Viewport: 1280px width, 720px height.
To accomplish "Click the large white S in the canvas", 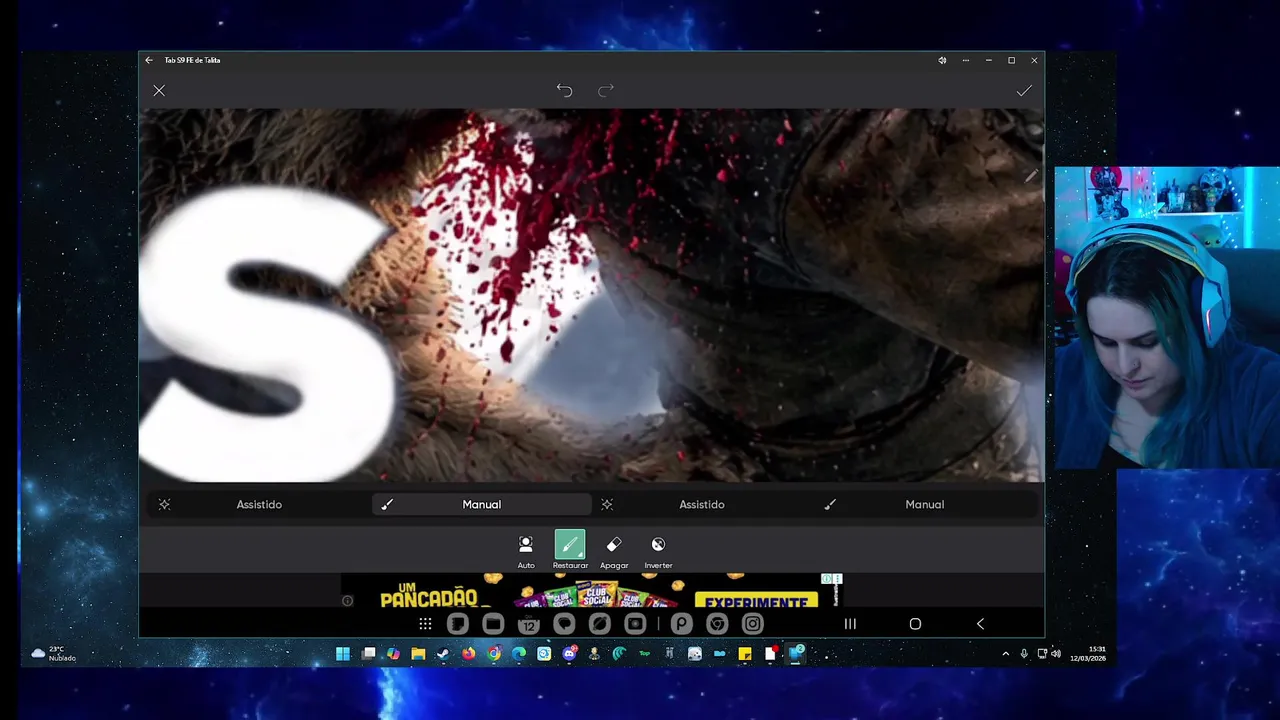I will (268, 335).
